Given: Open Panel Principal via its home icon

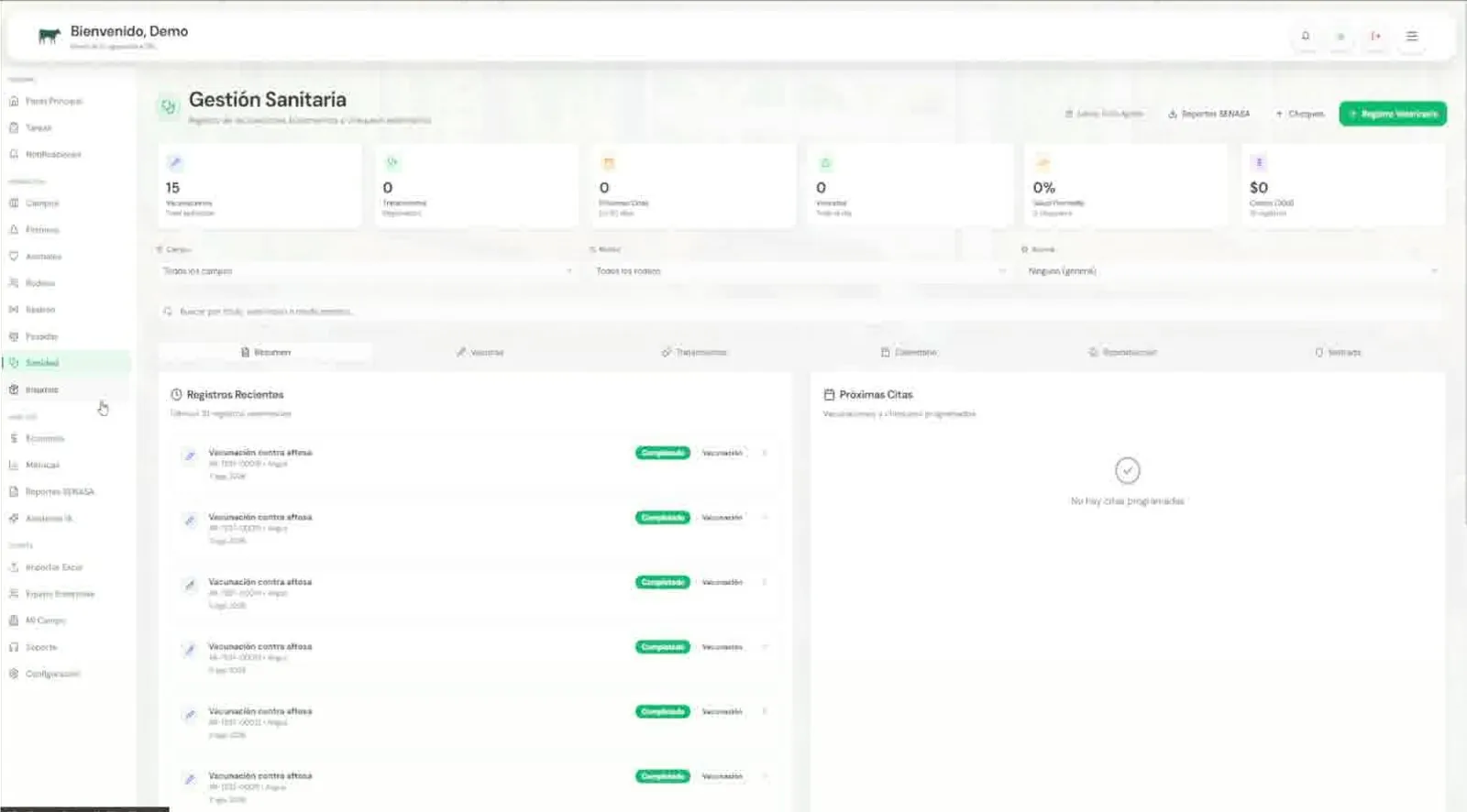Looking at the screenshot, I should coord(14,101).
